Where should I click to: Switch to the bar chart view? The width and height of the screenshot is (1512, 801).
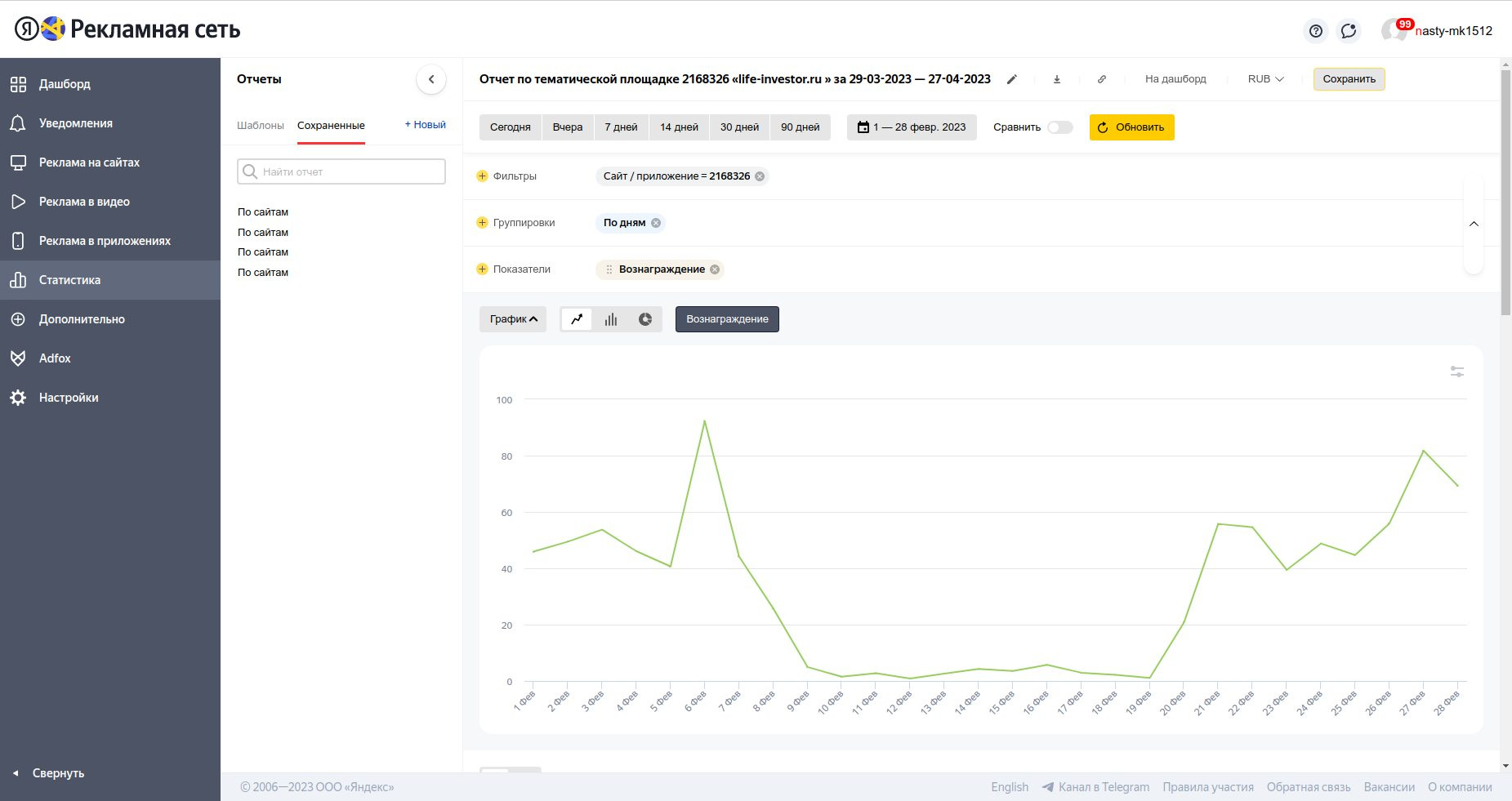[611, 319]
